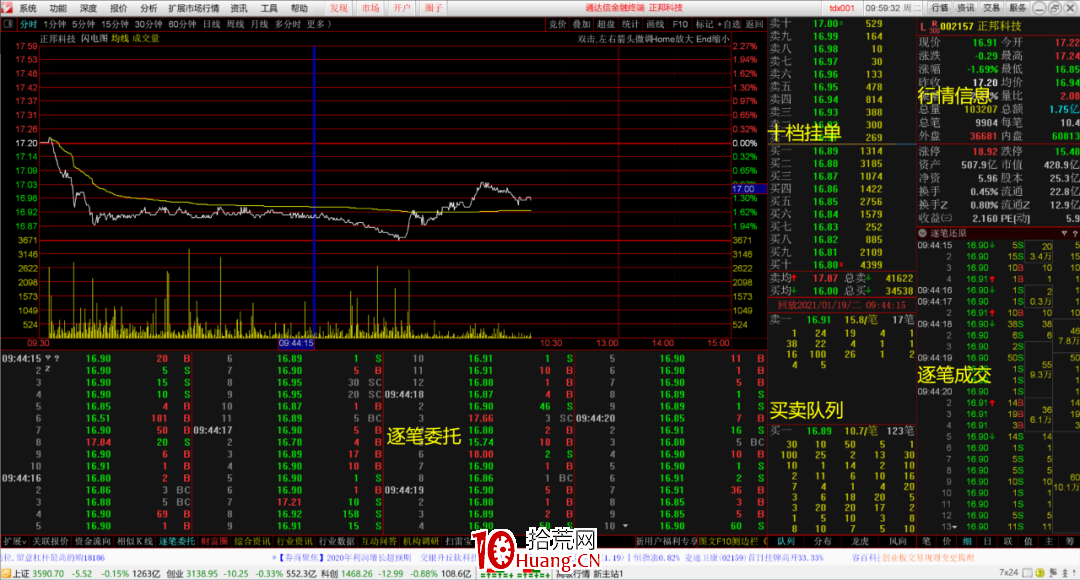Click the 更多 period expander
The image size is (1080, 580).
(x=319, y=24)
